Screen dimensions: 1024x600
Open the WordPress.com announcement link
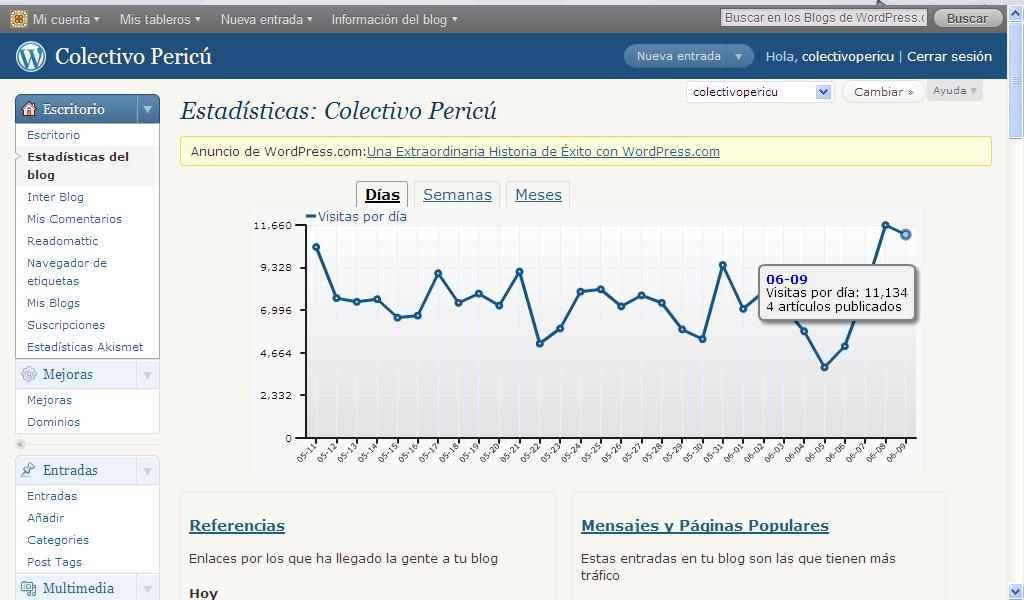tap(543, 152)
